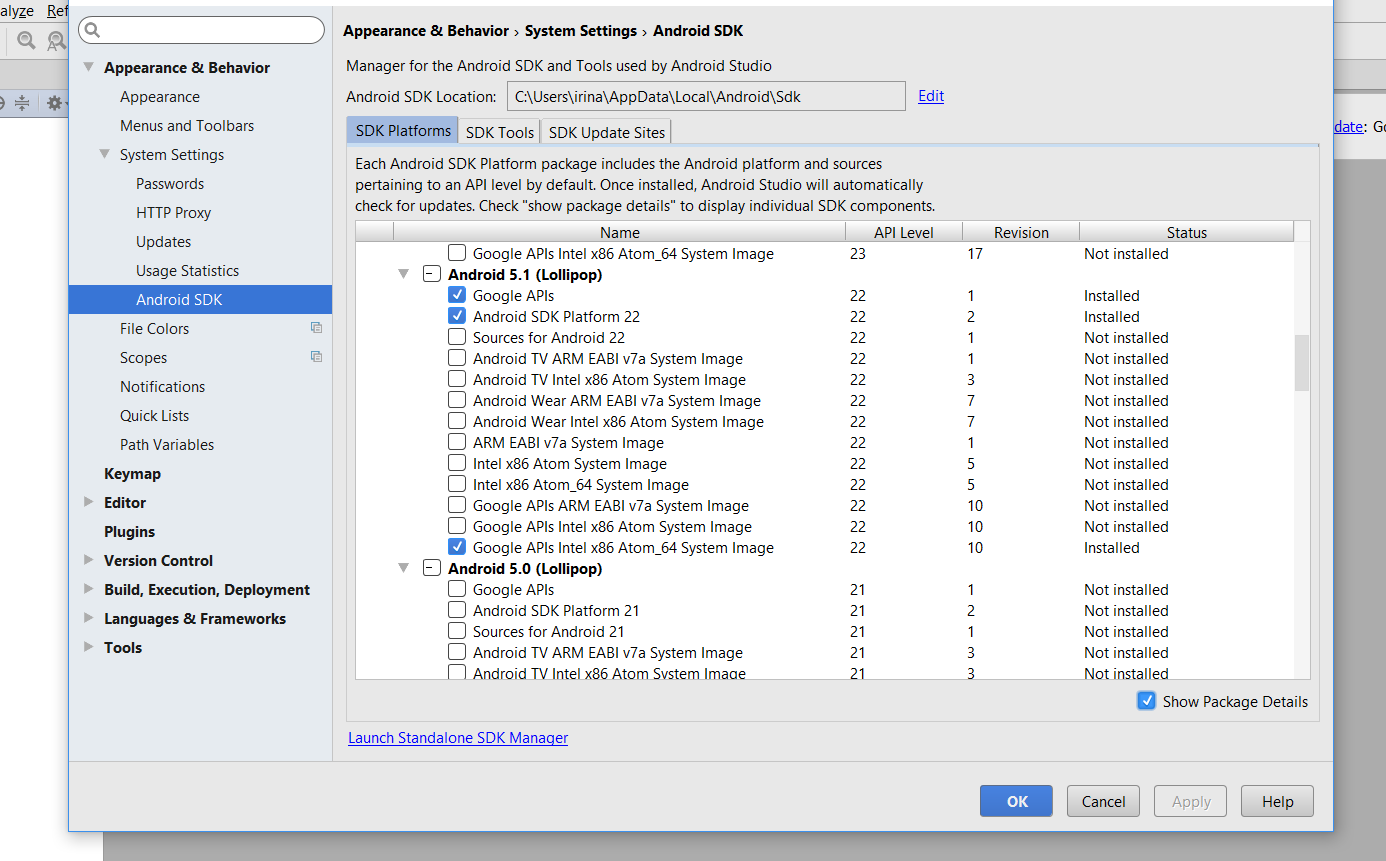Check Android Wear Intel x86 Atom image API 22
The width and height of the screenshot is (1386, 861).
457,421
